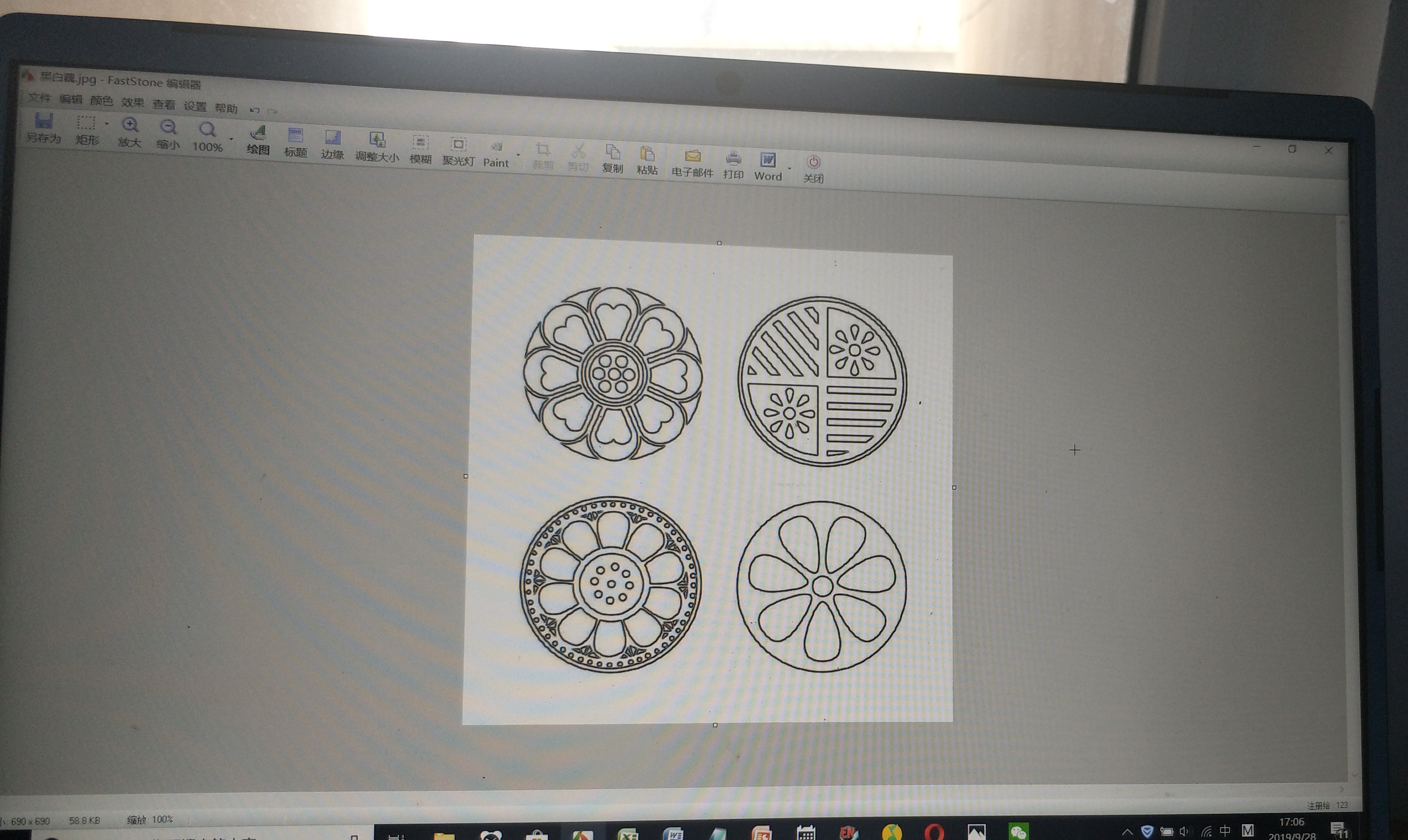
Task: Click the 缩放 100% zoom status text
Action: tap(150, 819)
